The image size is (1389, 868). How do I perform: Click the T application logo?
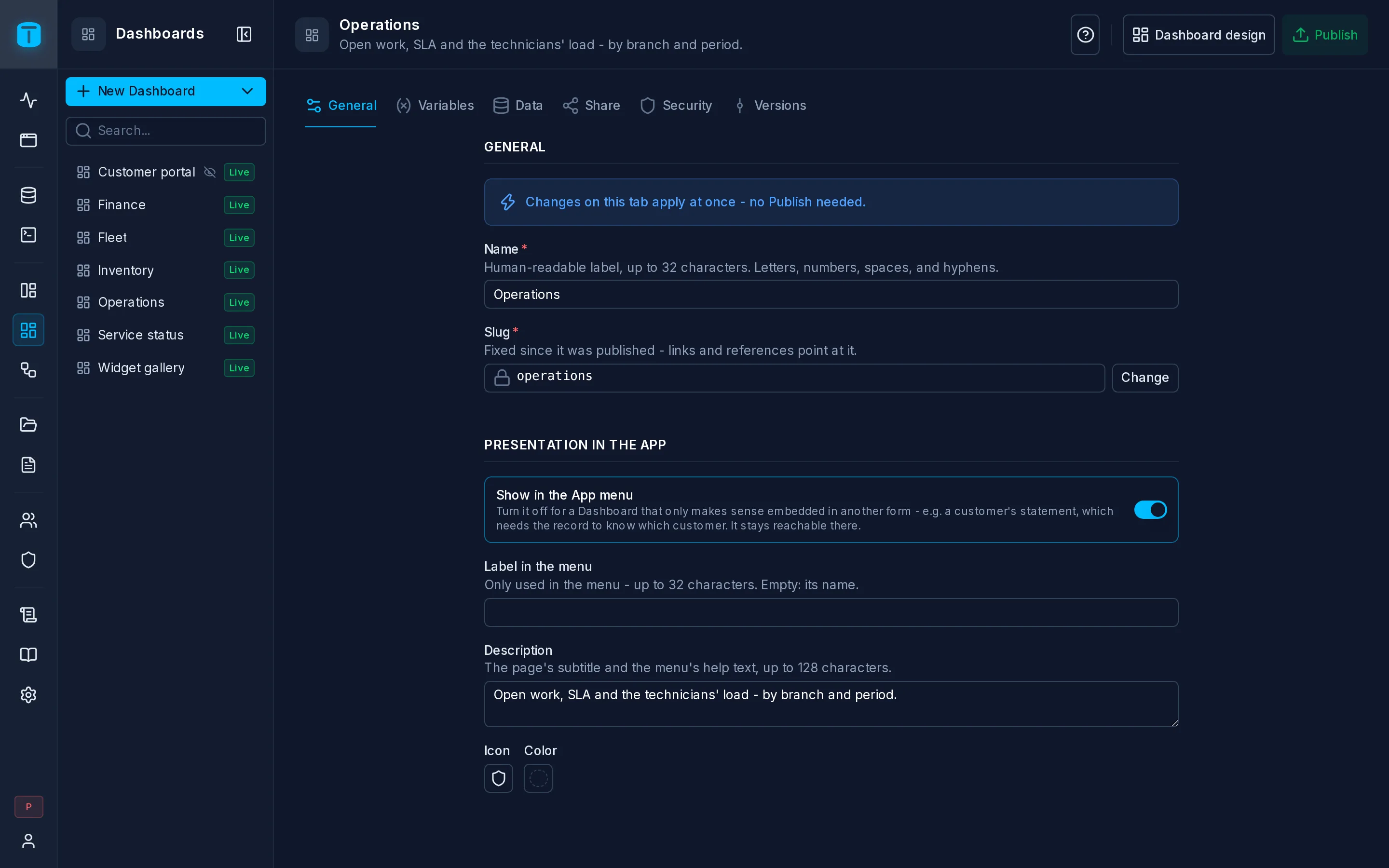coord(29,34)
